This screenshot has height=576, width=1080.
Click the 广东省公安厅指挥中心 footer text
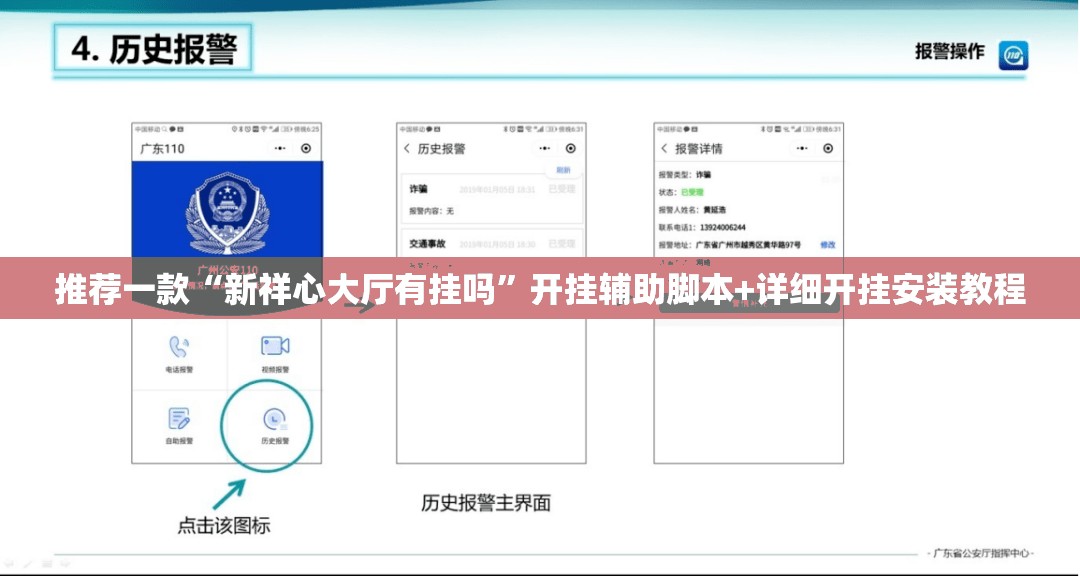click(x=982, y=553)
